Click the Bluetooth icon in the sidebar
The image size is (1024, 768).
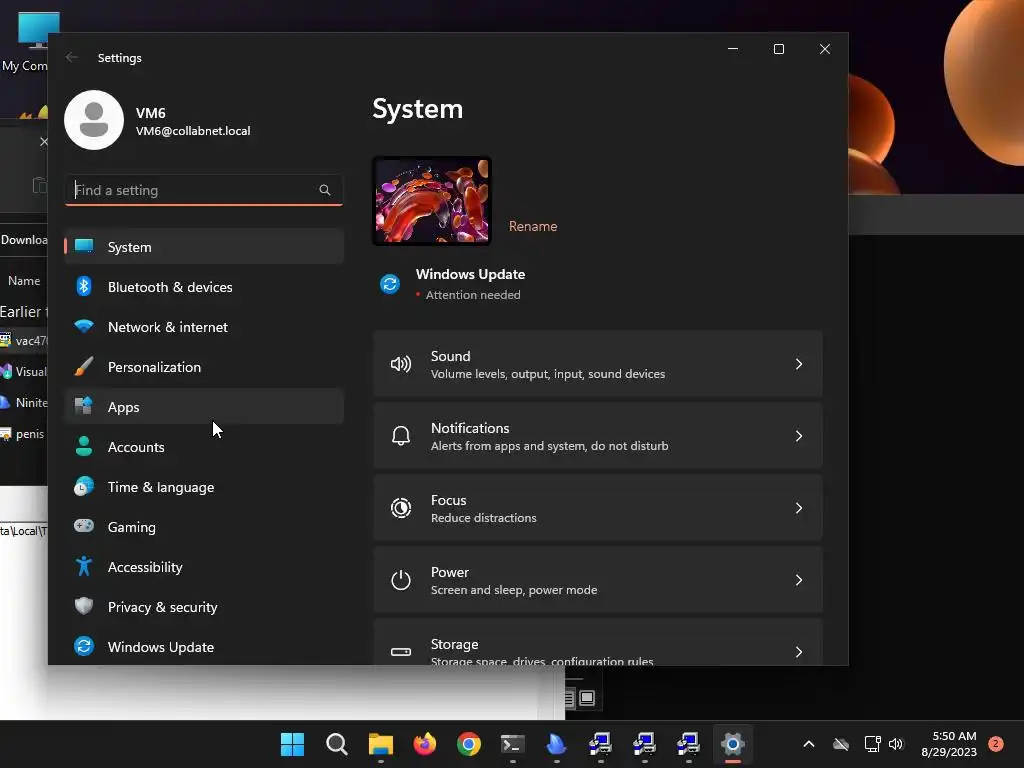[84, 286]
